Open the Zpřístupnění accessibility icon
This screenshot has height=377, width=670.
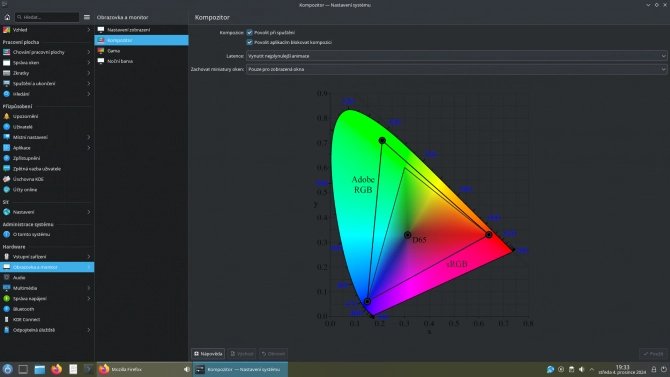(x=6, y=158)
